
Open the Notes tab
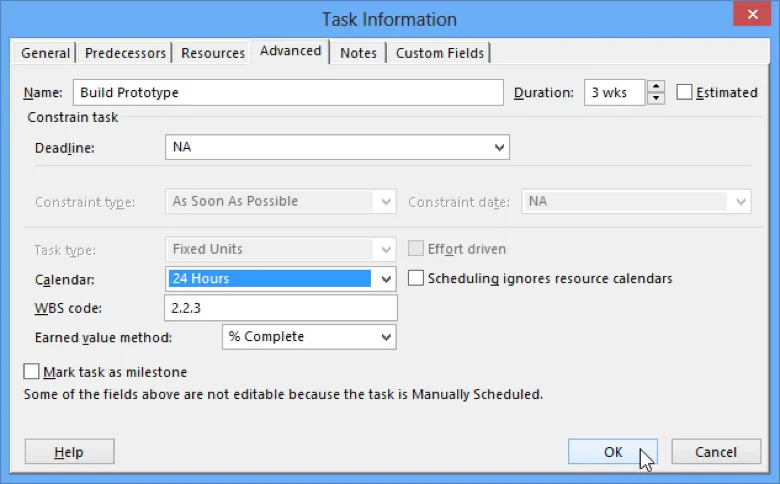[x=358, y=53]
